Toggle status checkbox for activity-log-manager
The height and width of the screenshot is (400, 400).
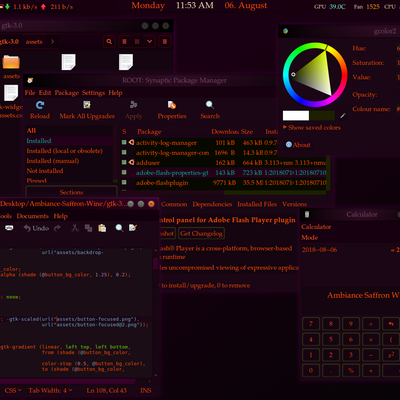(124, 142)
